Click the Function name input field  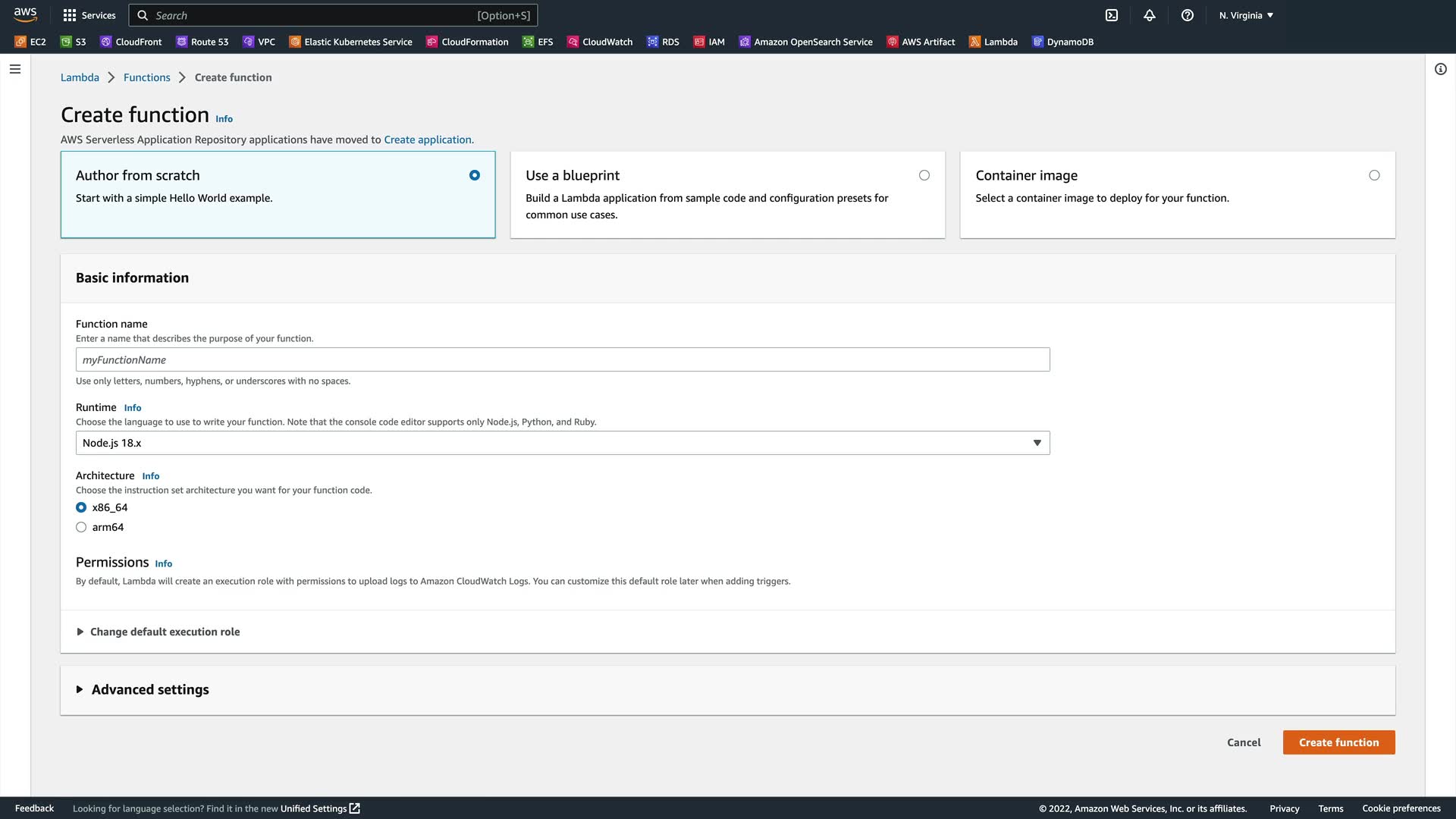[x=563, y=359]
